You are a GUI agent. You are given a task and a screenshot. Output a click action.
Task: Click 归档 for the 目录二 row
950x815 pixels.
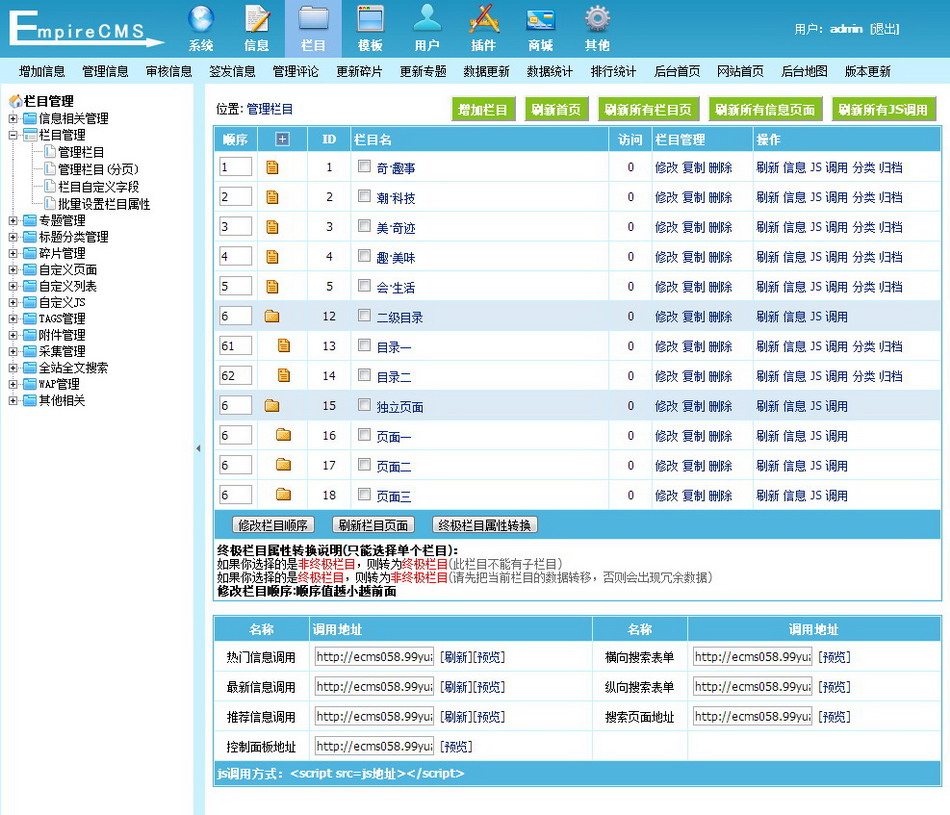891,376
